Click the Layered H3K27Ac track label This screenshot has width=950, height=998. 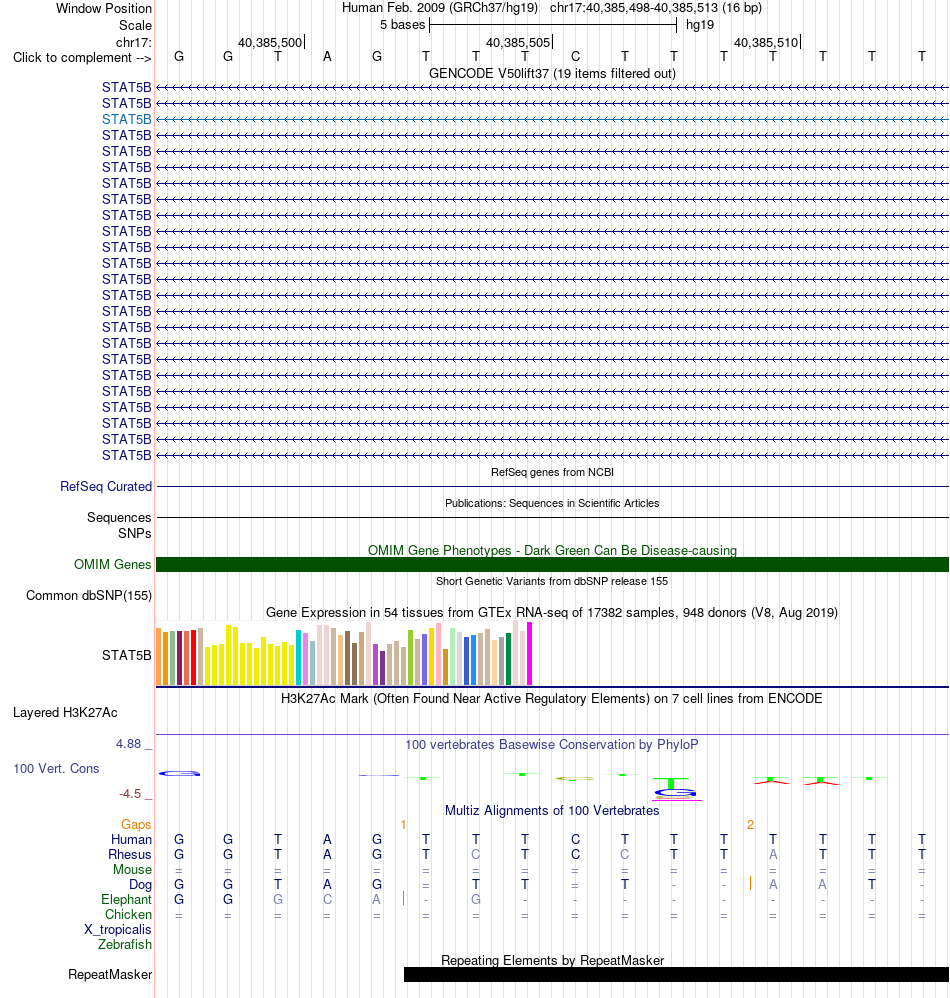[x=65, y=713]
